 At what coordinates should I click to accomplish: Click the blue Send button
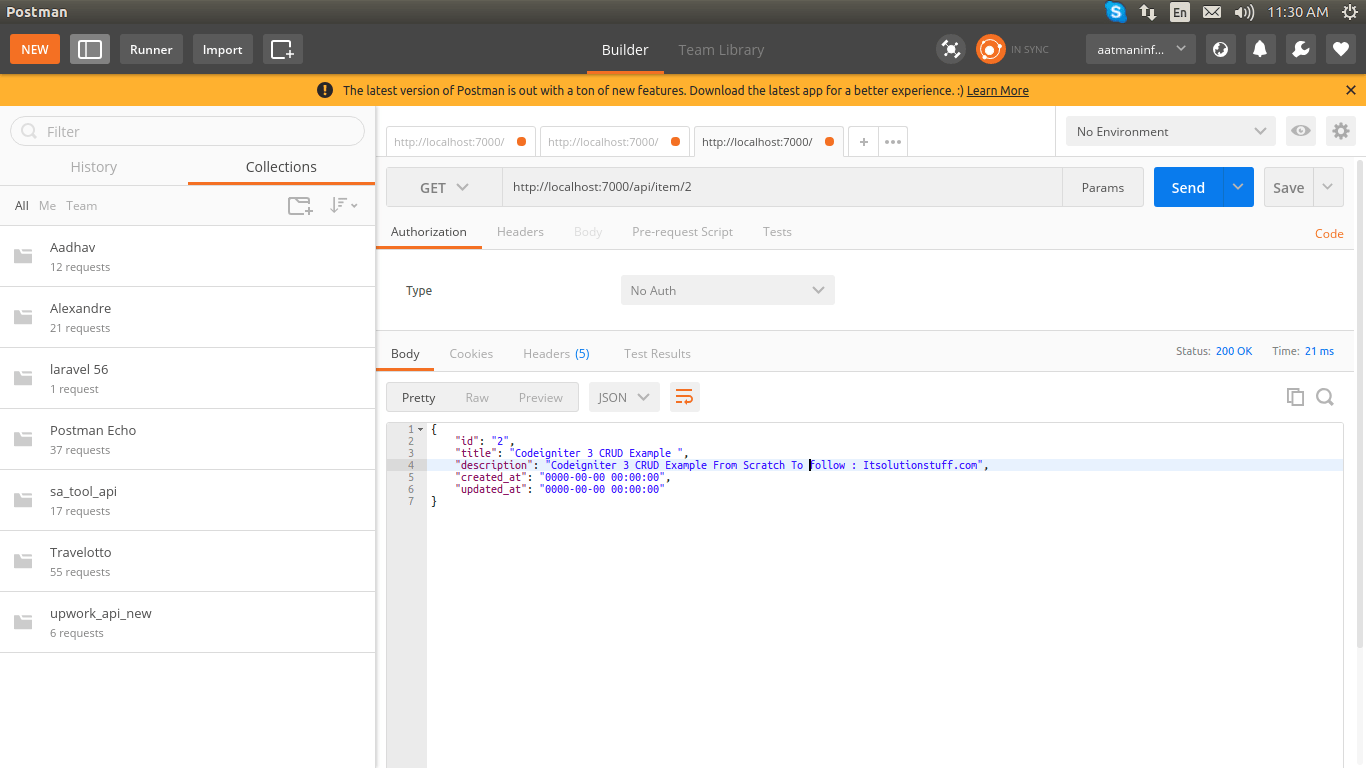pos(1188,187)
